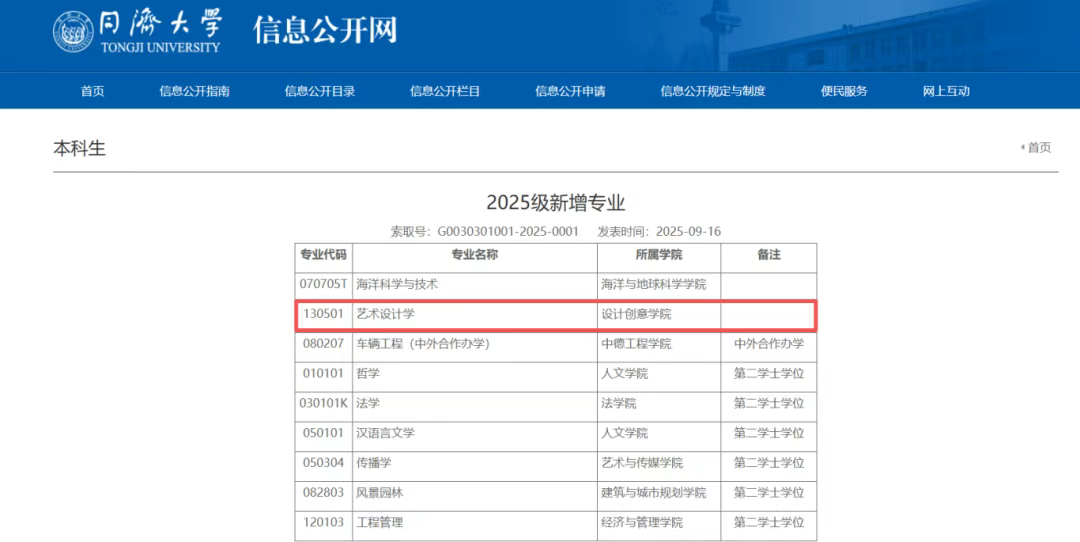Click the 海洋科学与技术 major name cell
Viewport: 1080px width, 542px height.
(x=397, y=284)
